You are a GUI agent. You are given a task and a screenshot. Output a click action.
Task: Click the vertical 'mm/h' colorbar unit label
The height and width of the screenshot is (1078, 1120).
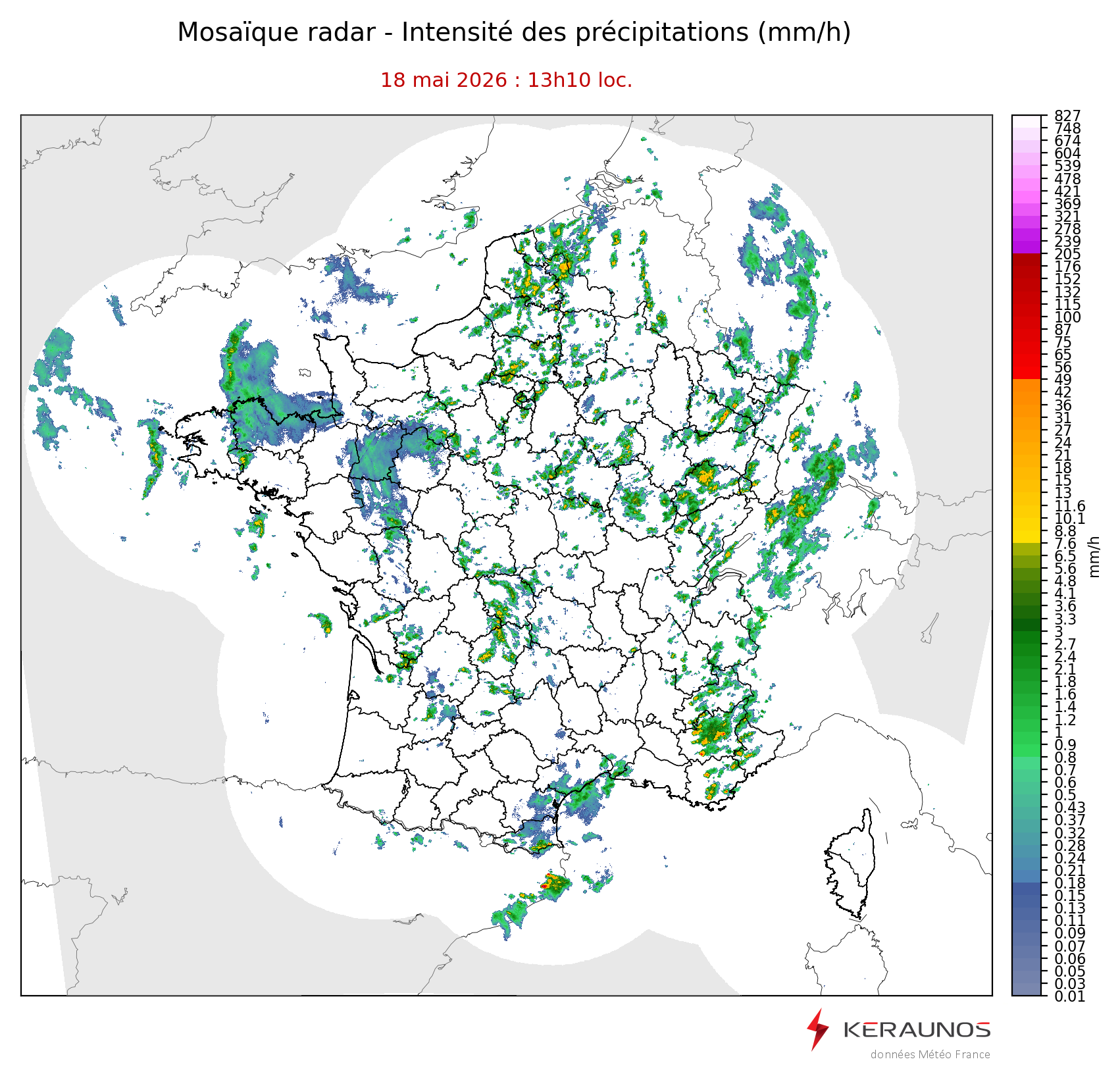pyautogui.click(x=1094, y=556)
